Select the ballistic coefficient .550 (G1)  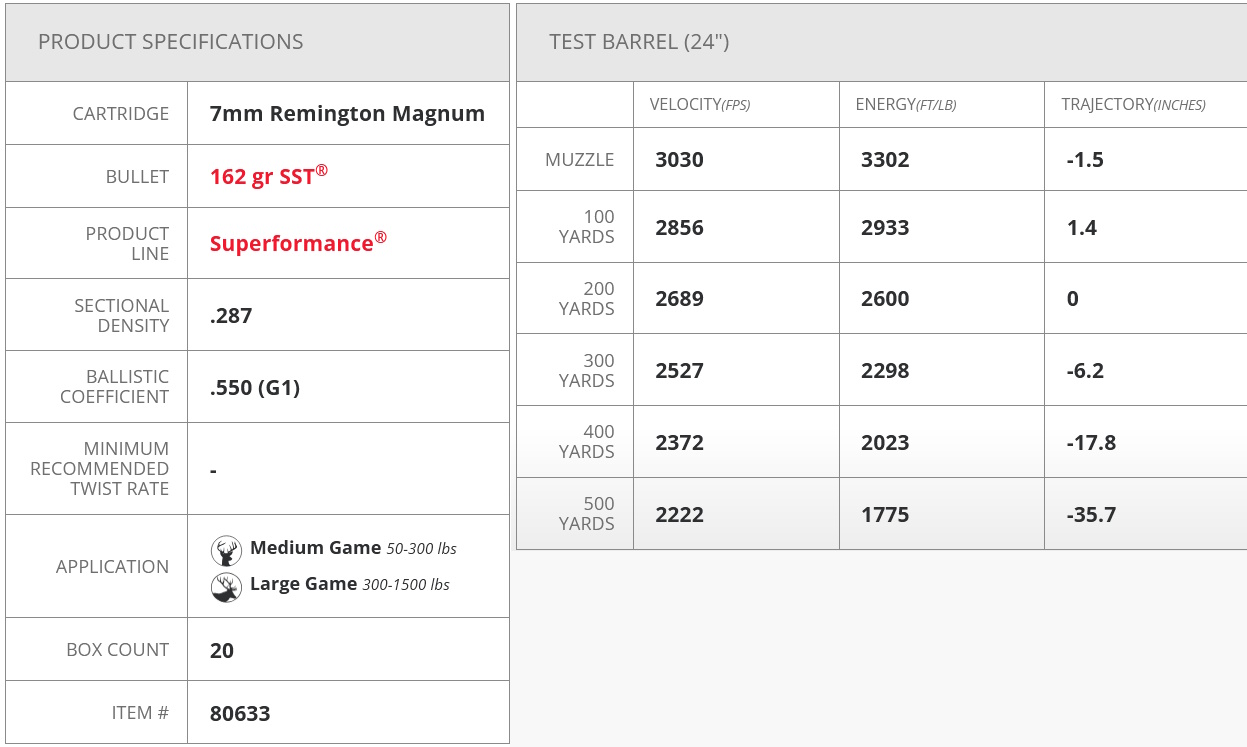point(255,387)
